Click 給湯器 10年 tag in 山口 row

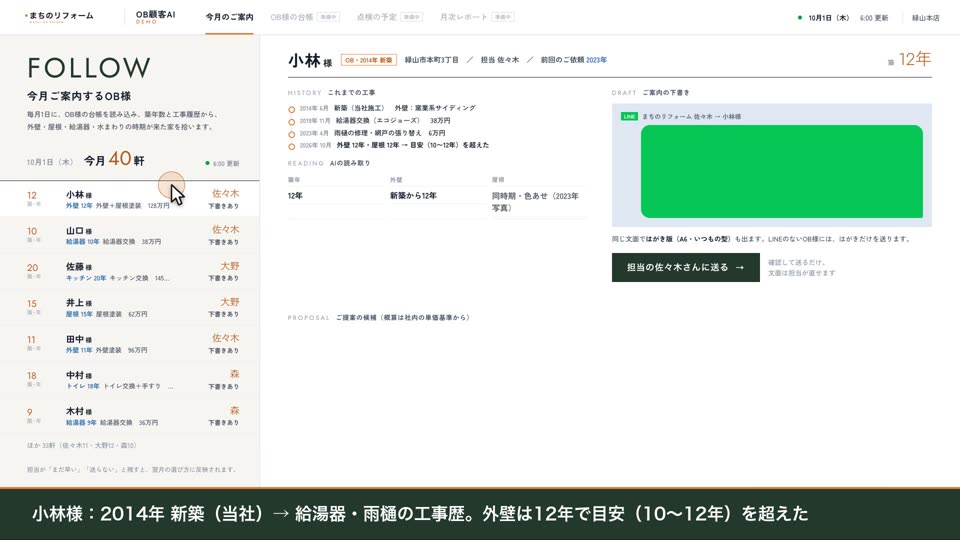click(x=83, y=242)
